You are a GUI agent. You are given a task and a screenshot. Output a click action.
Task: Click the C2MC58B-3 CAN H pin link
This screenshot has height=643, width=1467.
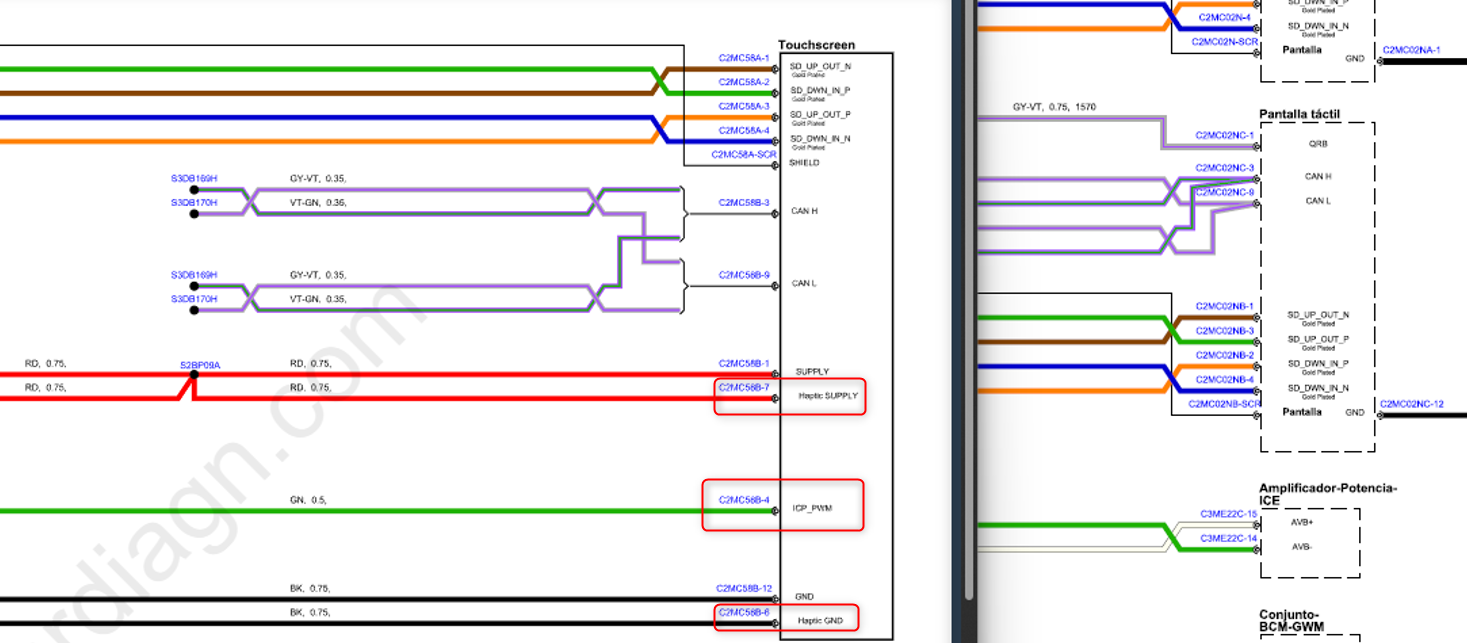pos(744,202)
